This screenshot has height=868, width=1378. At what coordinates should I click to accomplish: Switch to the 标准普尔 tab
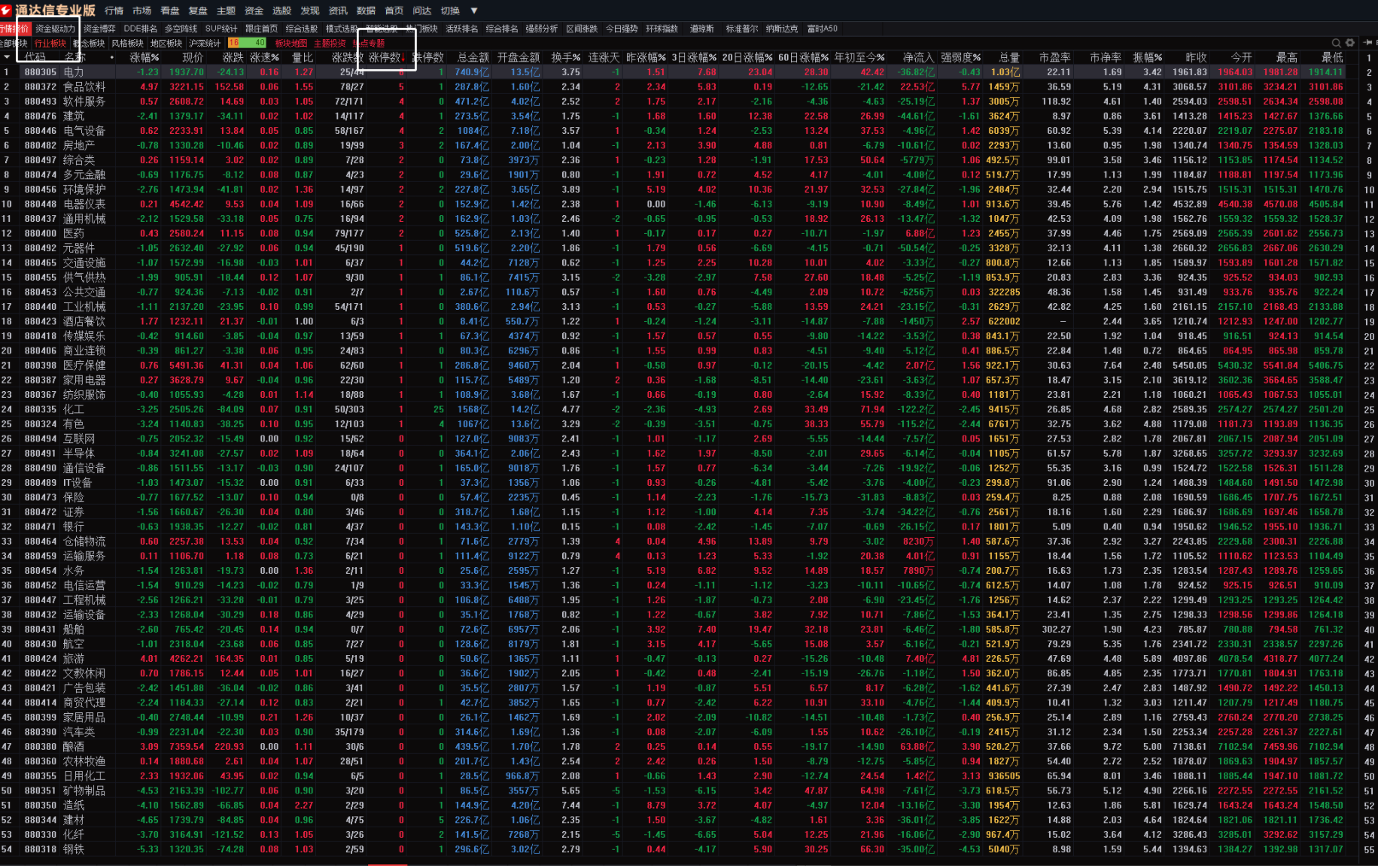point(742,29)
